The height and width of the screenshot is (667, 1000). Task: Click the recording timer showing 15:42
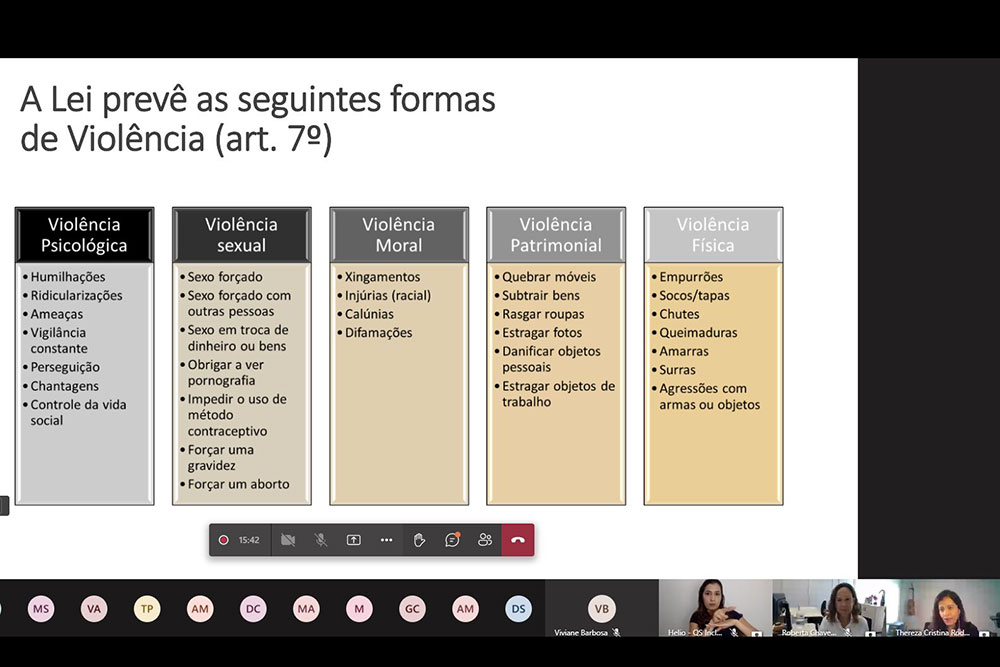click(249, 540)
